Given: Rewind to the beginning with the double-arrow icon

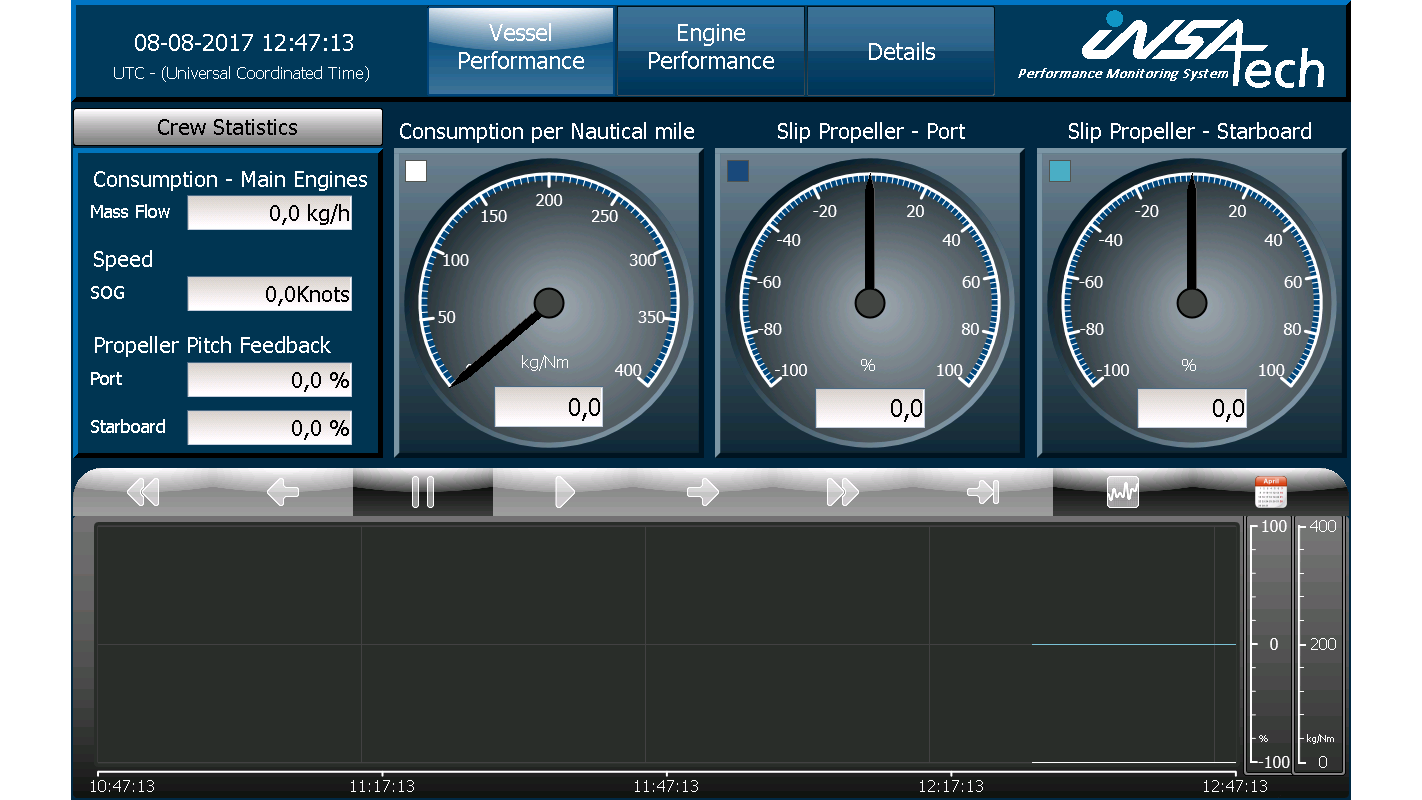Looking at the screenshot, I should tap(142, 491).
